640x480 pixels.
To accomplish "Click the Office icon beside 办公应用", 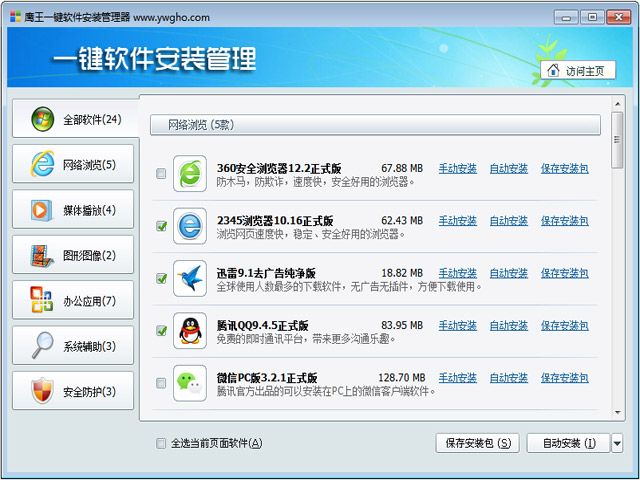I will point(42,300).
